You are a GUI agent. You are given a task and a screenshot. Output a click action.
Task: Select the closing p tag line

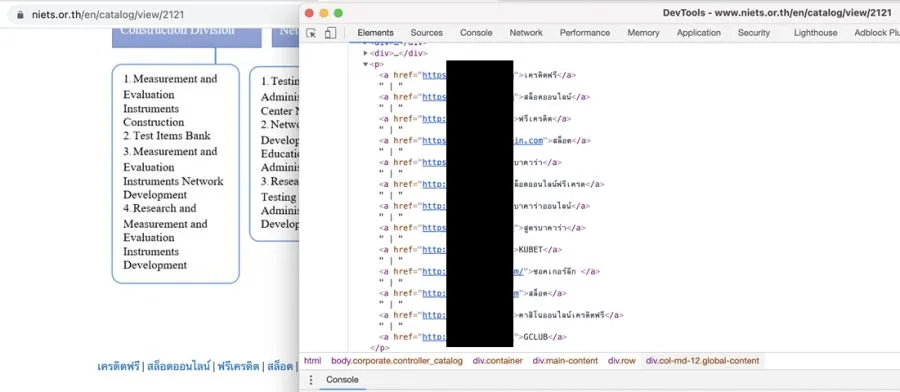[380, 348]
